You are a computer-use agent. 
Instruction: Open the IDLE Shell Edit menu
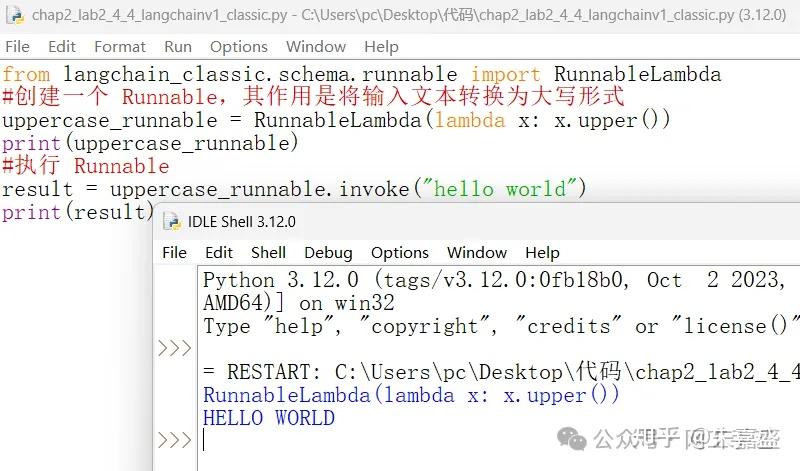tap(219, 253)
